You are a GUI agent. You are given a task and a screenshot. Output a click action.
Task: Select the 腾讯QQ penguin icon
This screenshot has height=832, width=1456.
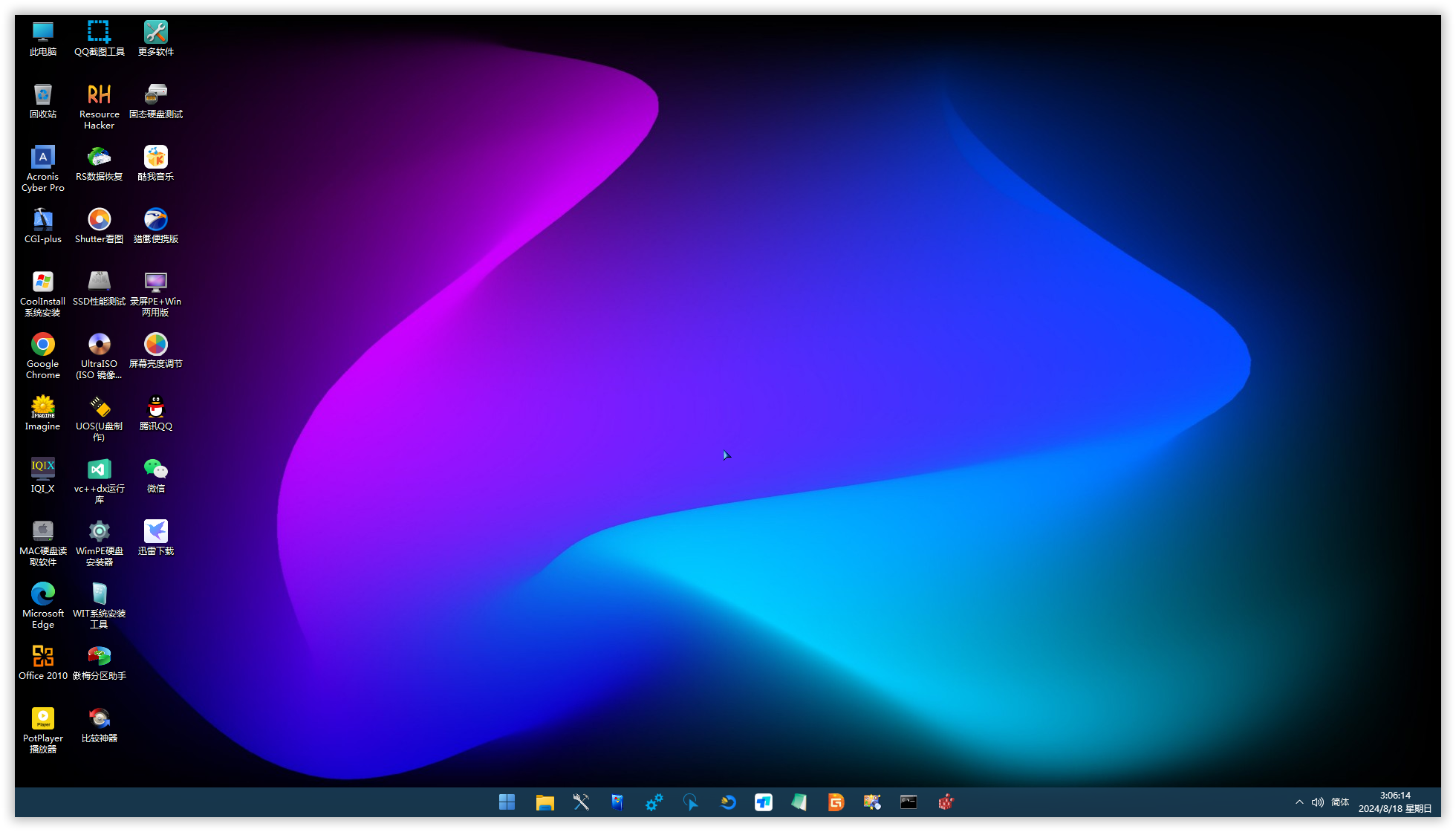coord(156,413)
